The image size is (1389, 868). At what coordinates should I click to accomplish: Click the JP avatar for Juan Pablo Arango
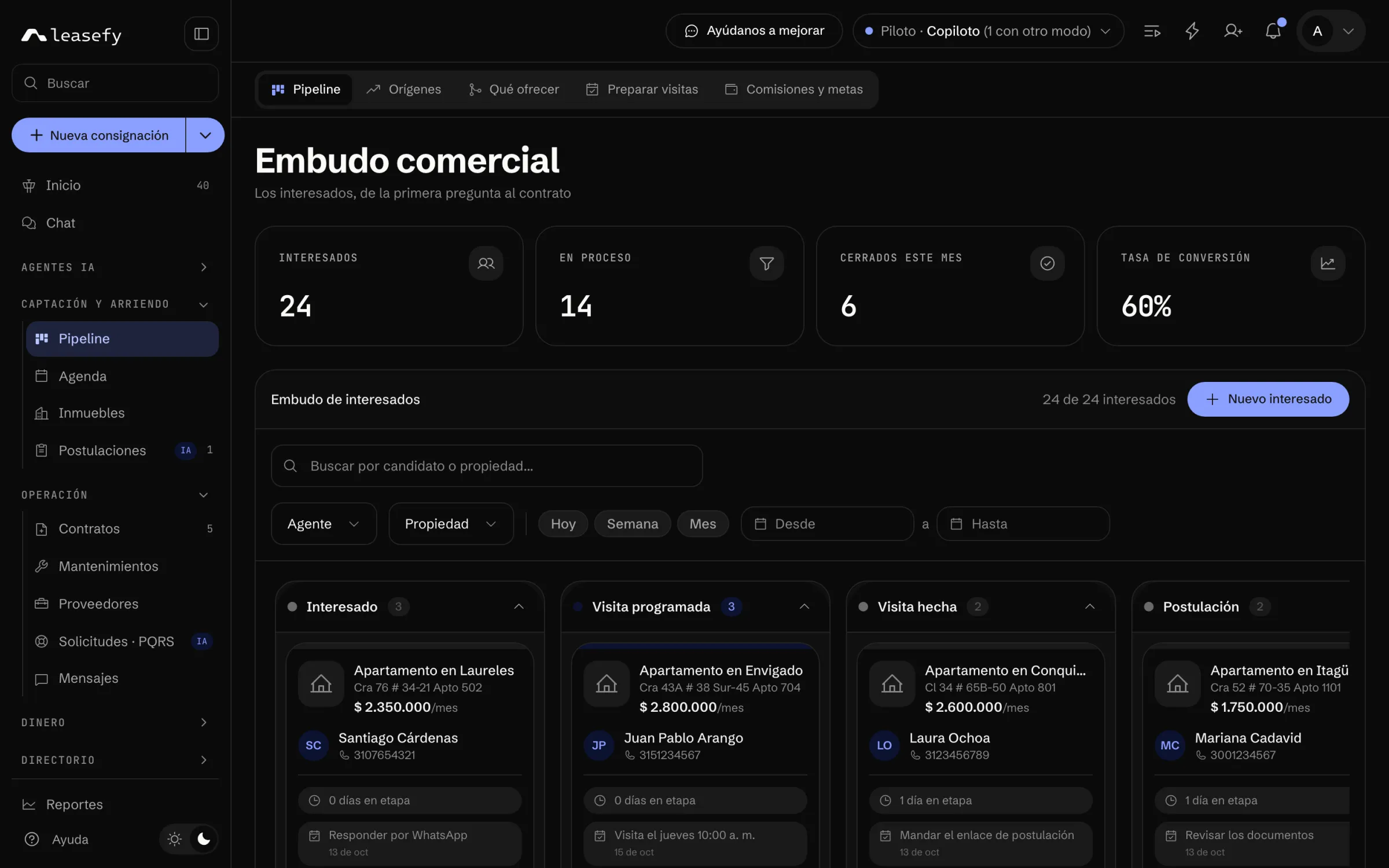pos(598,745)
